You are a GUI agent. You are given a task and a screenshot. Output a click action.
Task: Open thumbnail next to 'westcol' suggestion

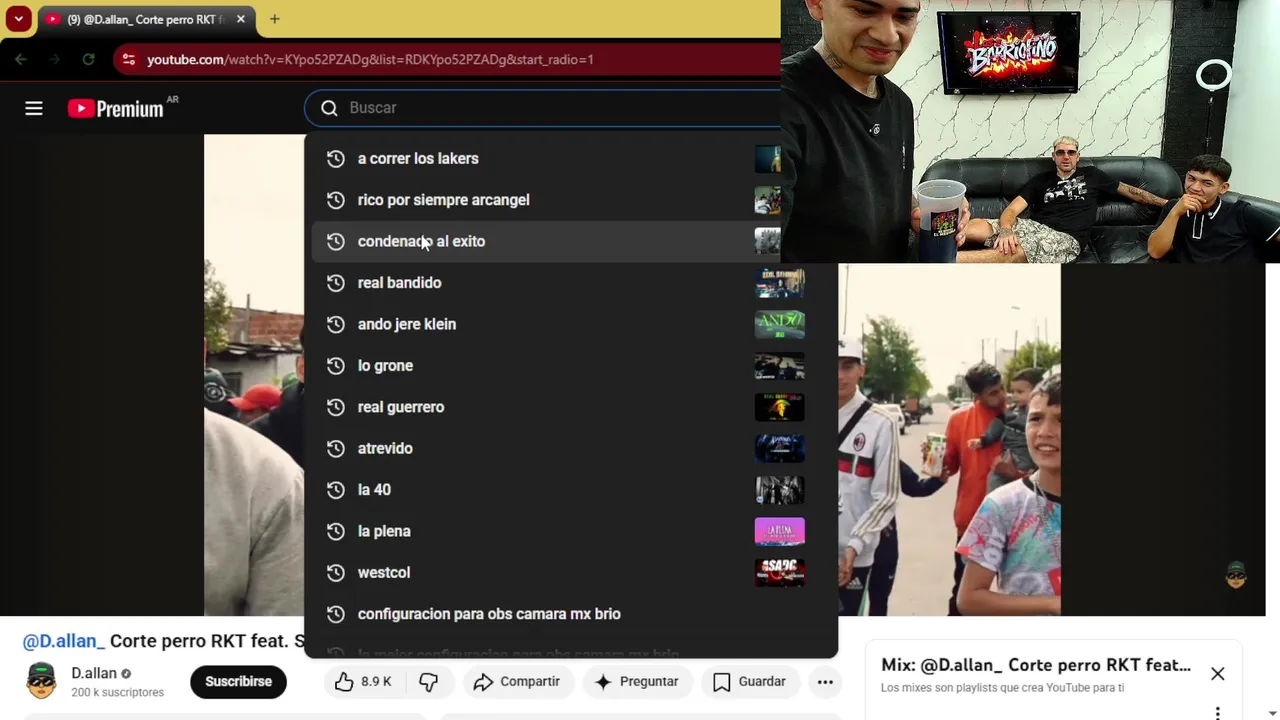tap(780, 573)
